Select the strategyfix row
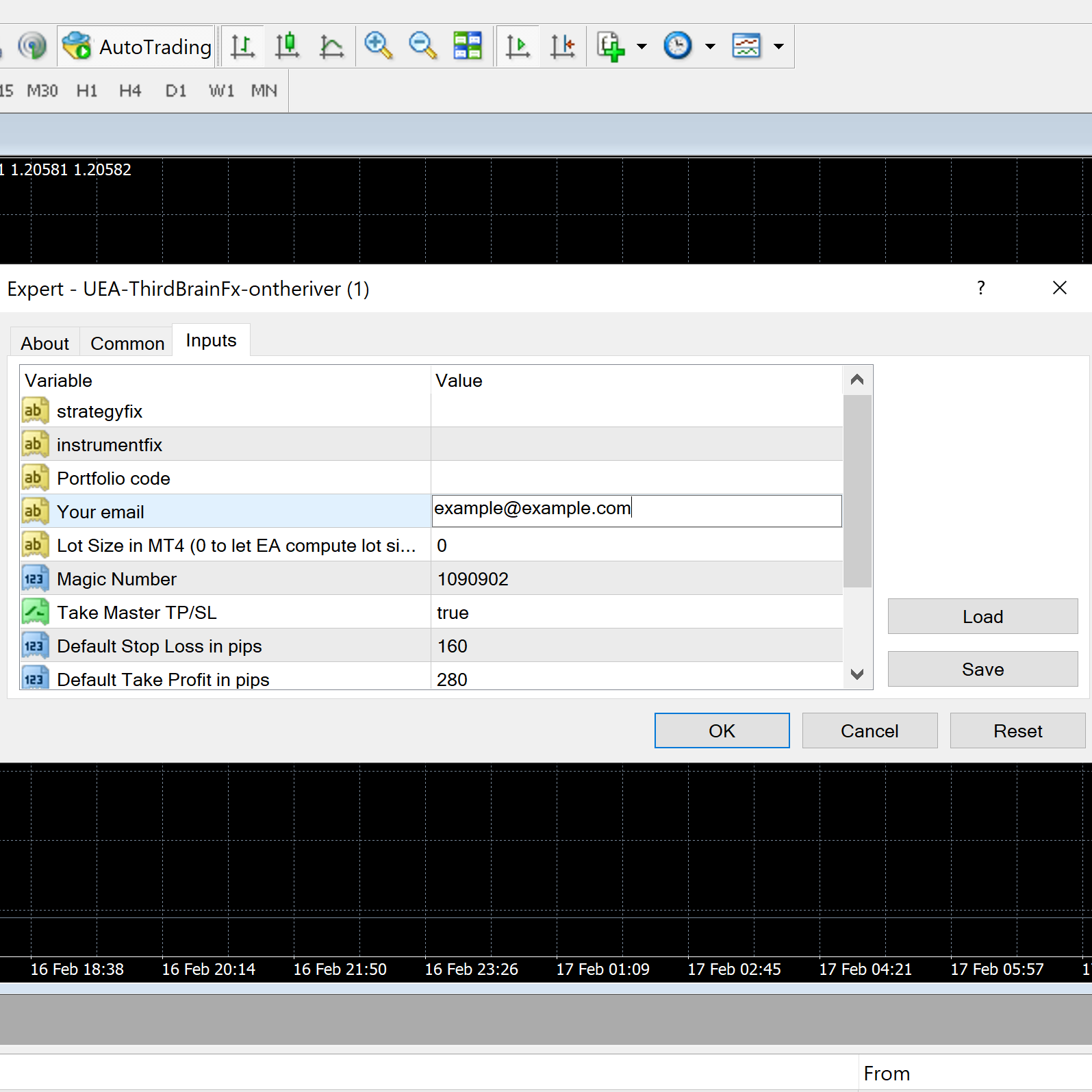 click(431, 411)
